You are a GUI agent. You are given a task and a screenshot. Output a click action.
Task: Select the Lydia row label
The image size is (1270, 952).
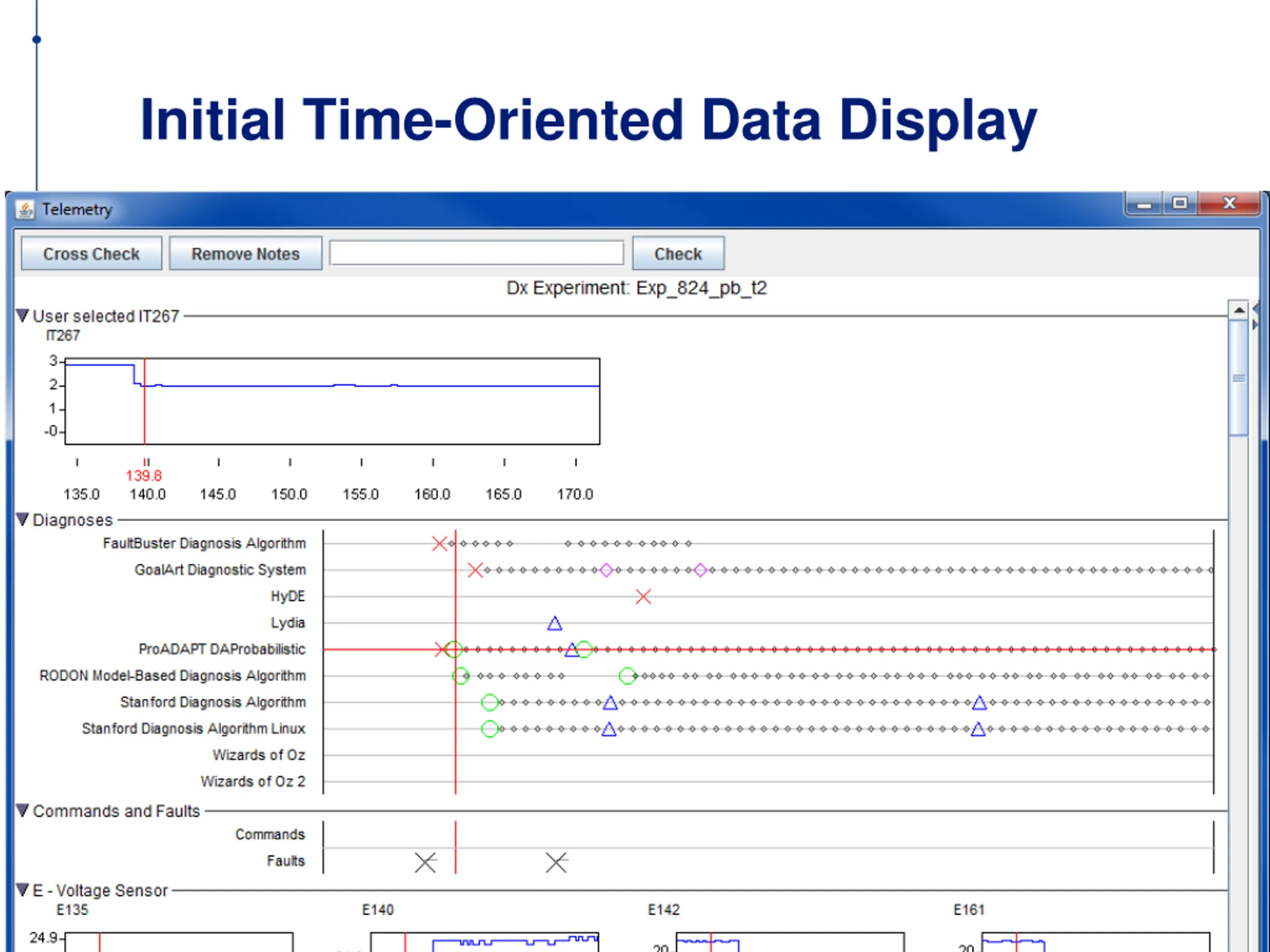pos(288,623)
